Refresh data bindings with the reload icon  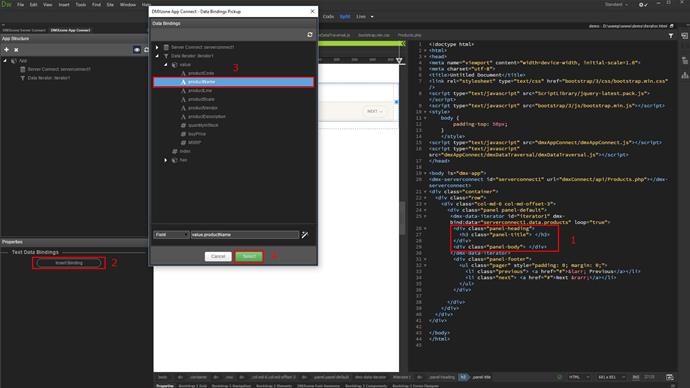pos(310,35)
